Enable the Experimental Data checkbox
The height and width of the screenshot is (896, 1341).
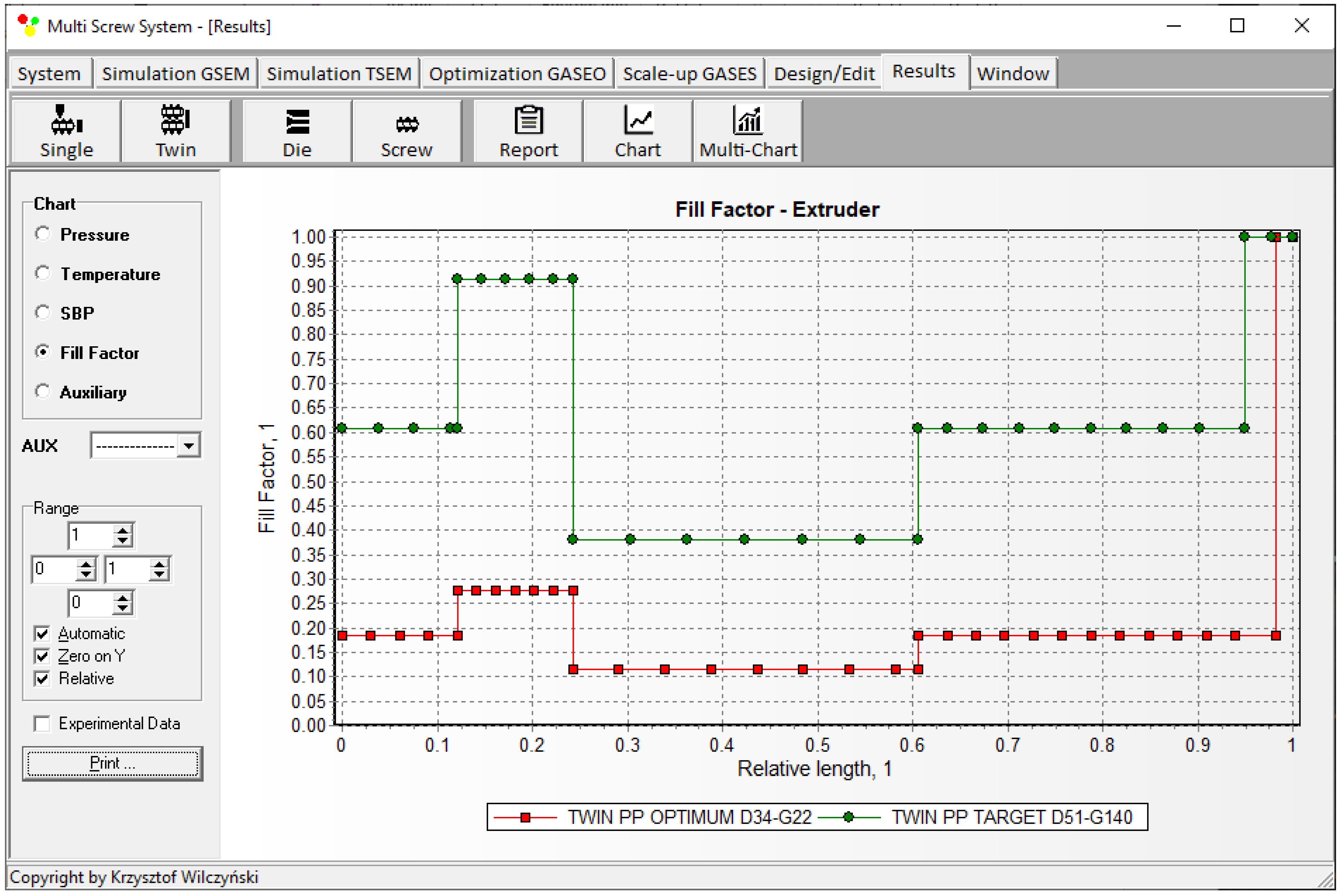click(x=42, y=724)
